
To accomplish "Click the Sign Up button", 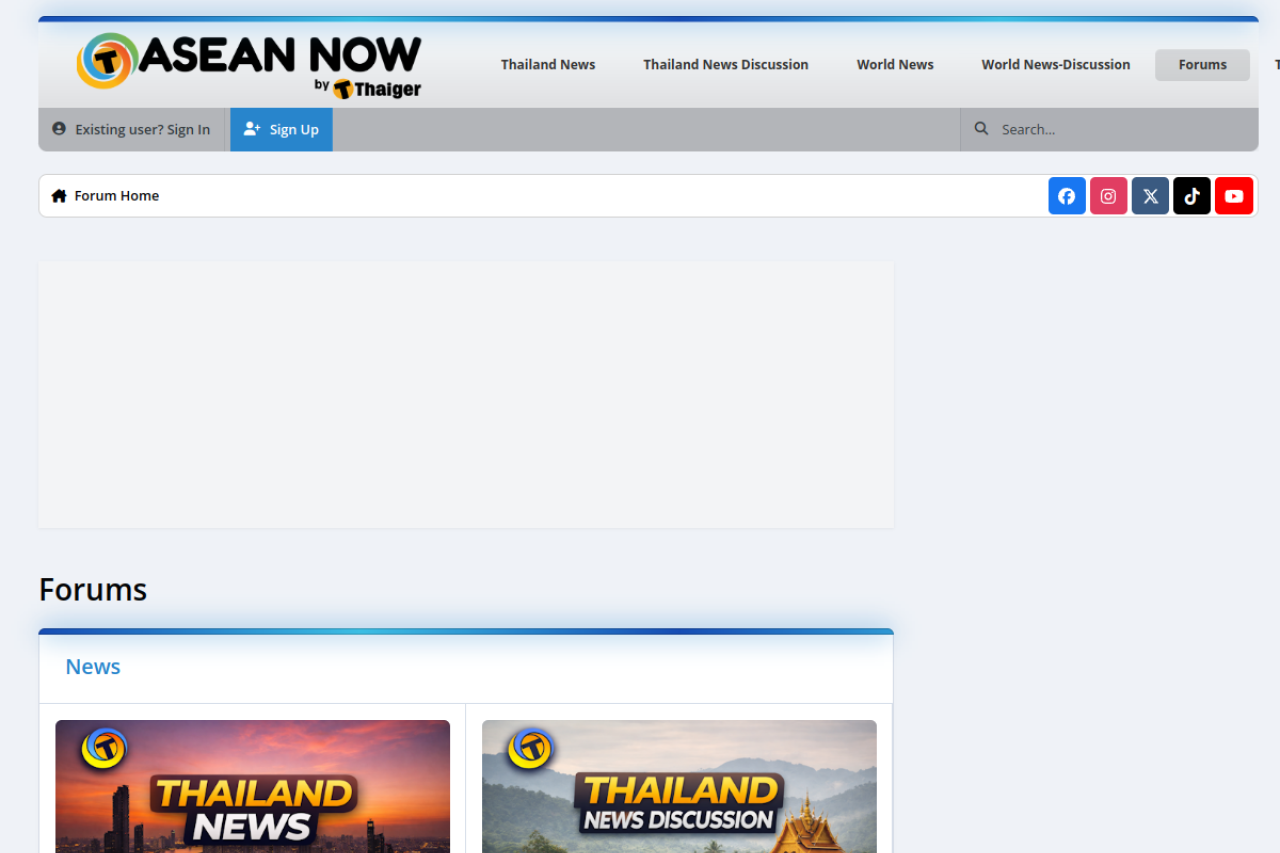I will click(281, 130).
